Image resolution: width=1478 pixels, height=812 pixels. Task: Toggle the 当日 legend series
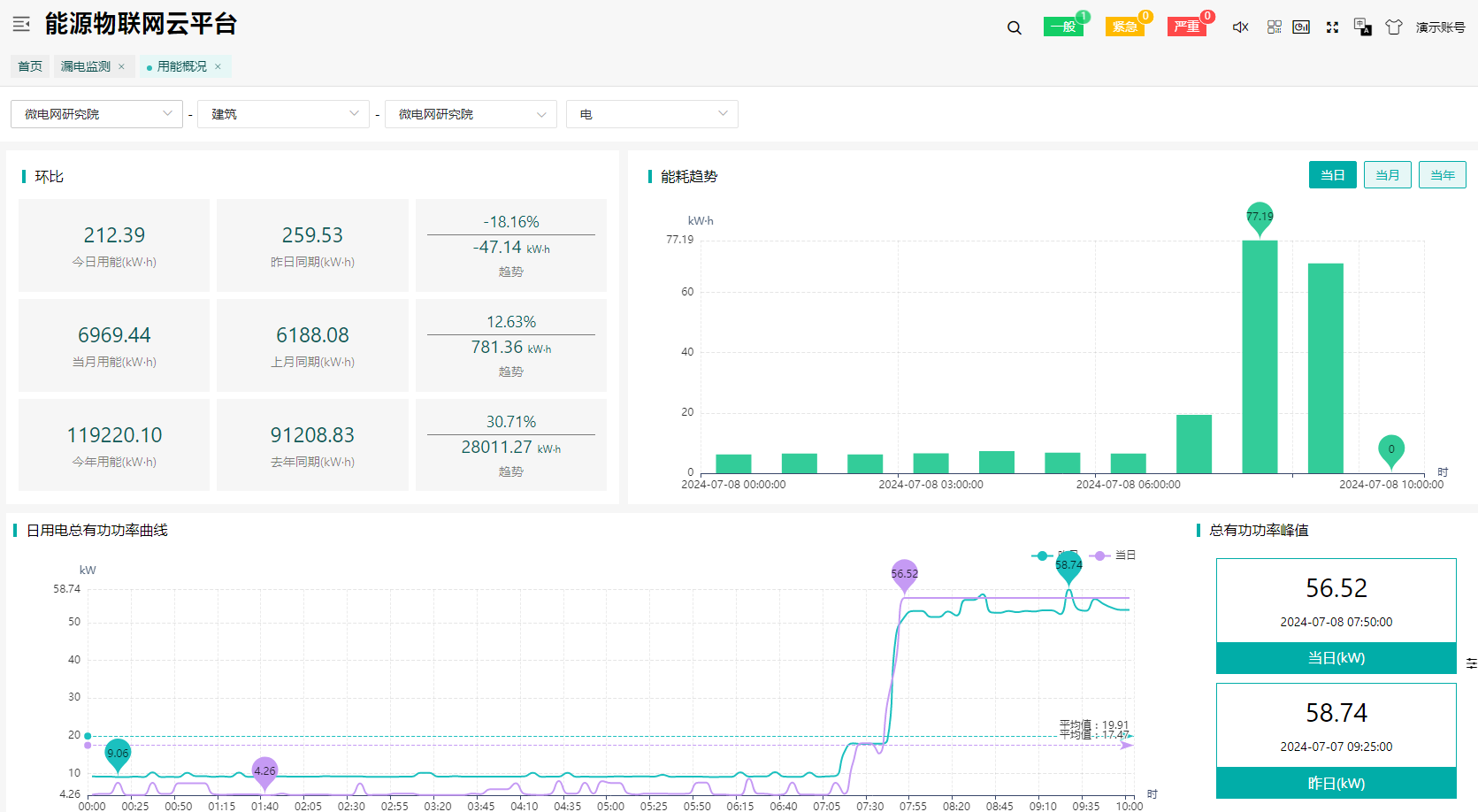coord(1113,555)
